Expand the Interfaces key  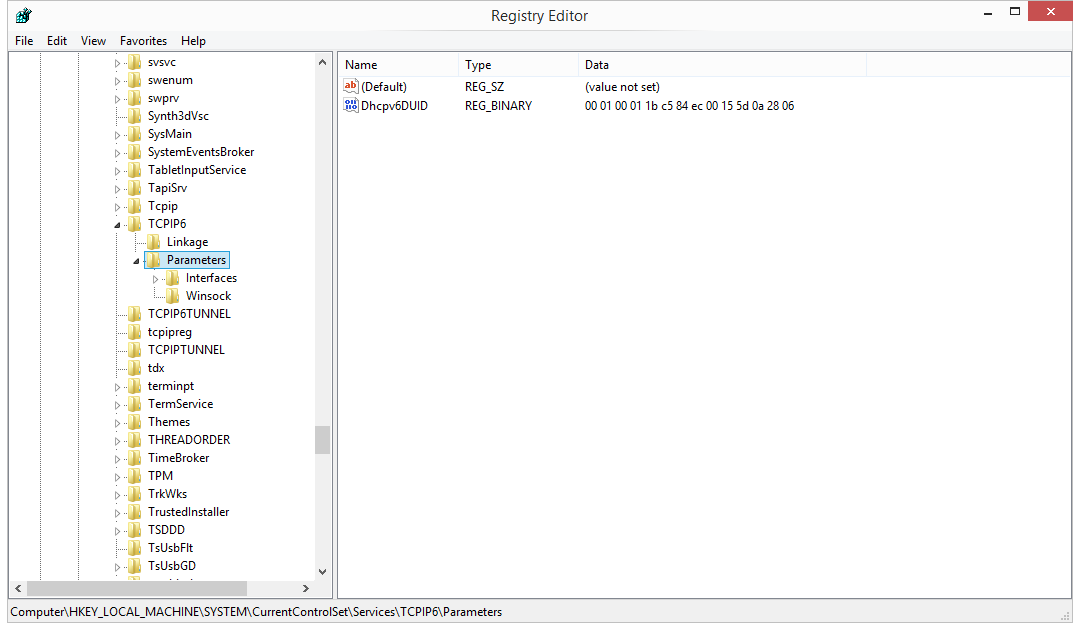[154, 277]
